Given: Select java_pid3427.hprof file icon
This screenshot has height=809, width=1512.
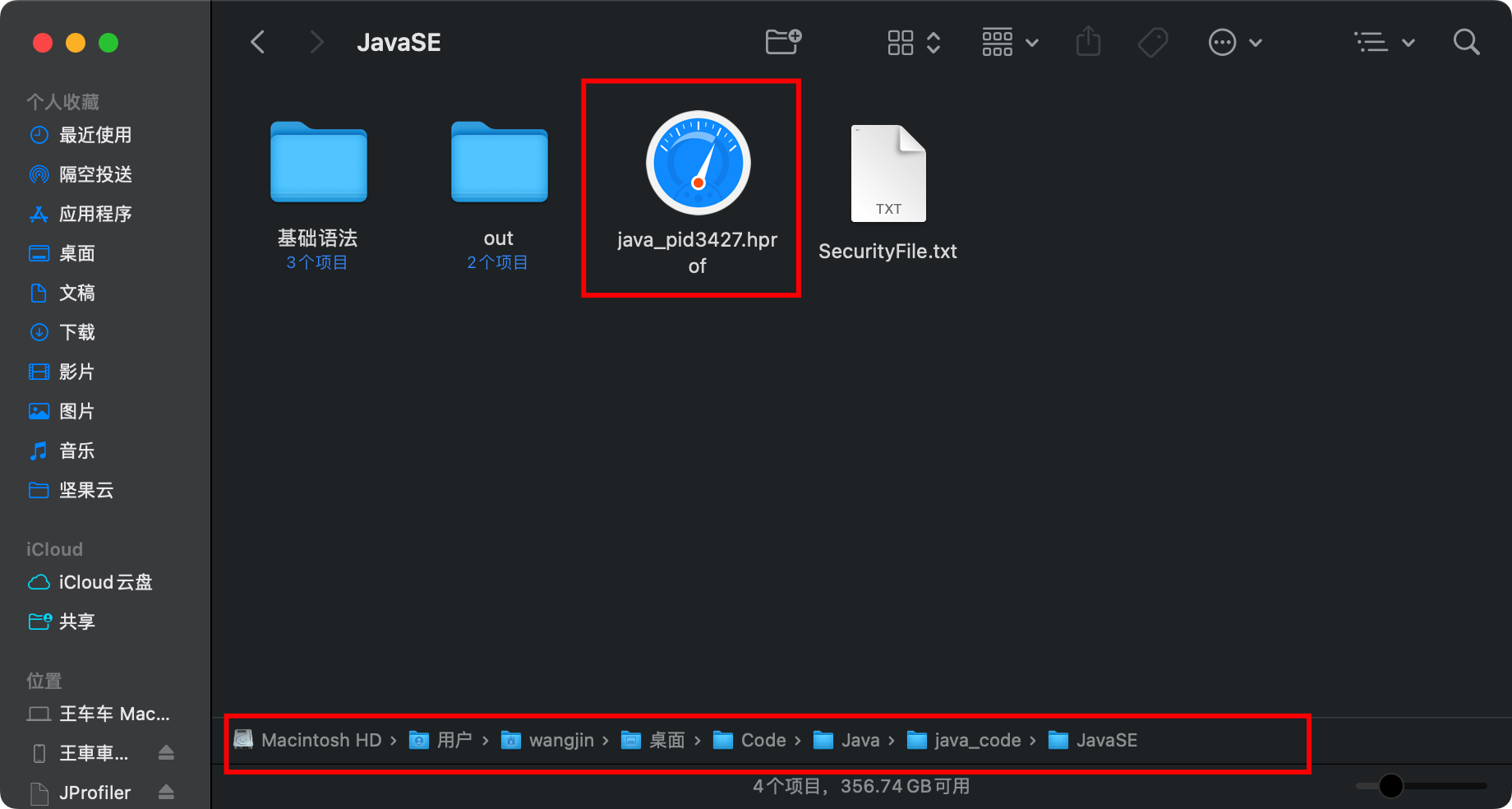Looking at the screenshot, I should tap(698, 163).
